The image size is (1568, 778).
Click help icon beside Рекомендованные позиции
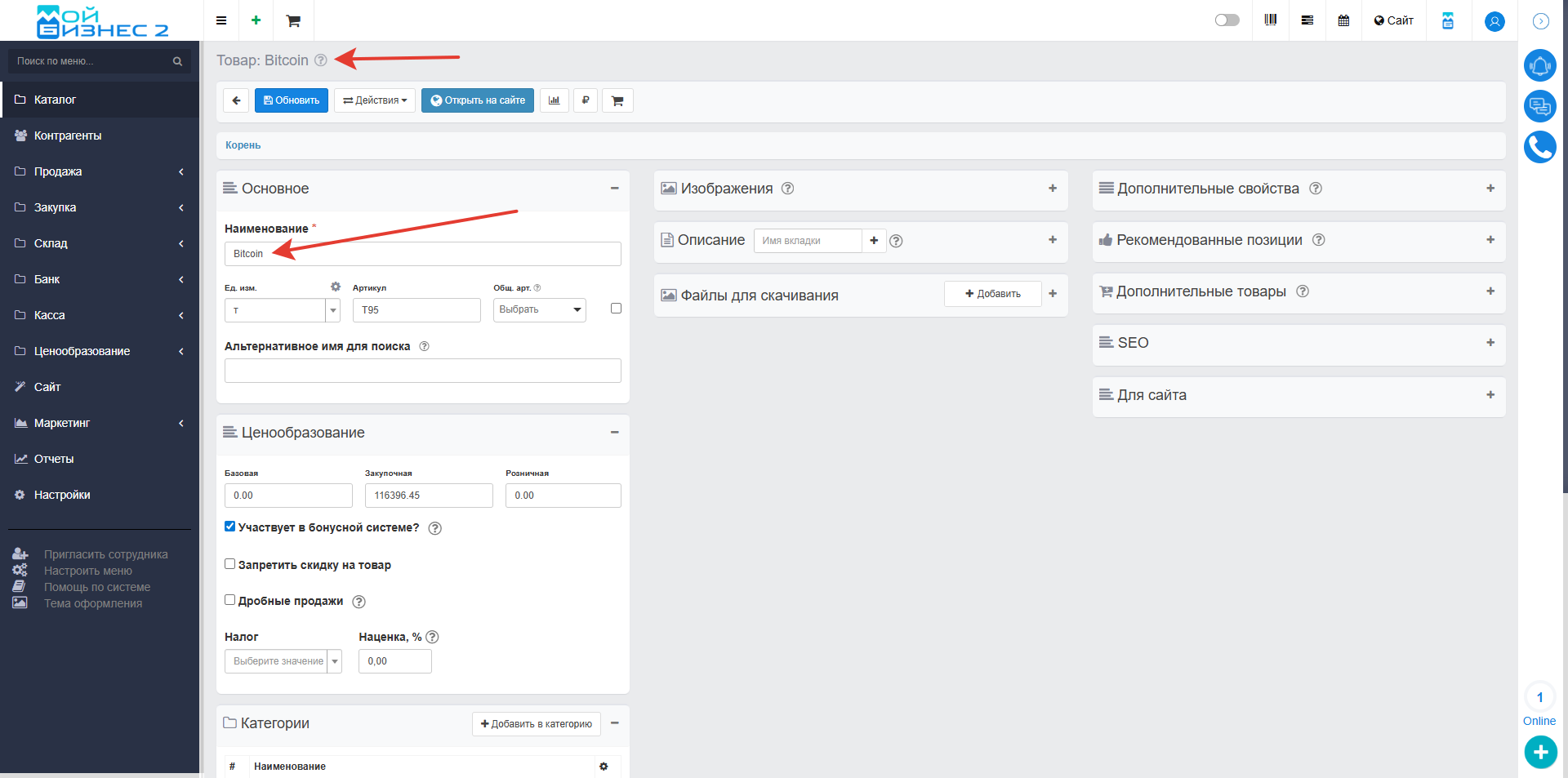[1319, 240]
